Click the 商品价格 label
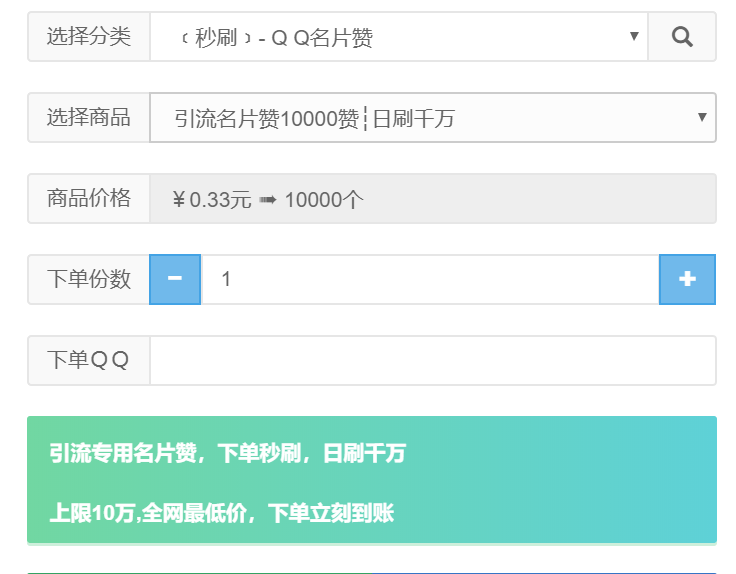The height and width of the screenshot is (574, 736). pos(89,198)
